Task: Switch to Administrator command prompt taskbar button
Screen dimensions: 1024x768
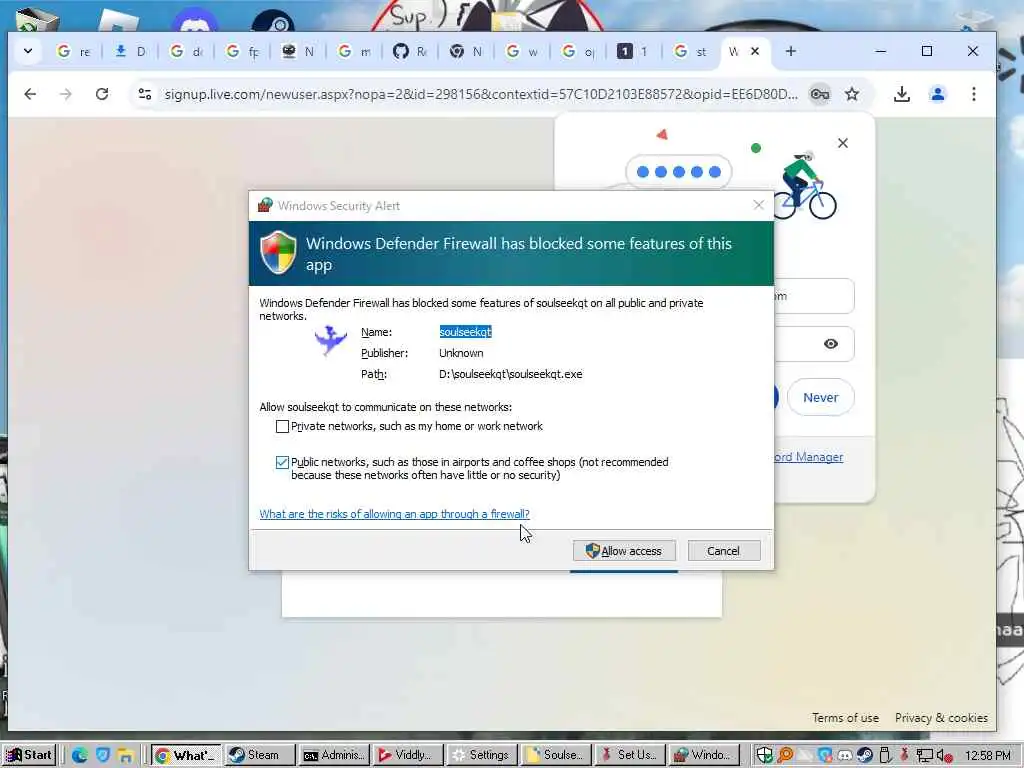Action: [334, 755]
